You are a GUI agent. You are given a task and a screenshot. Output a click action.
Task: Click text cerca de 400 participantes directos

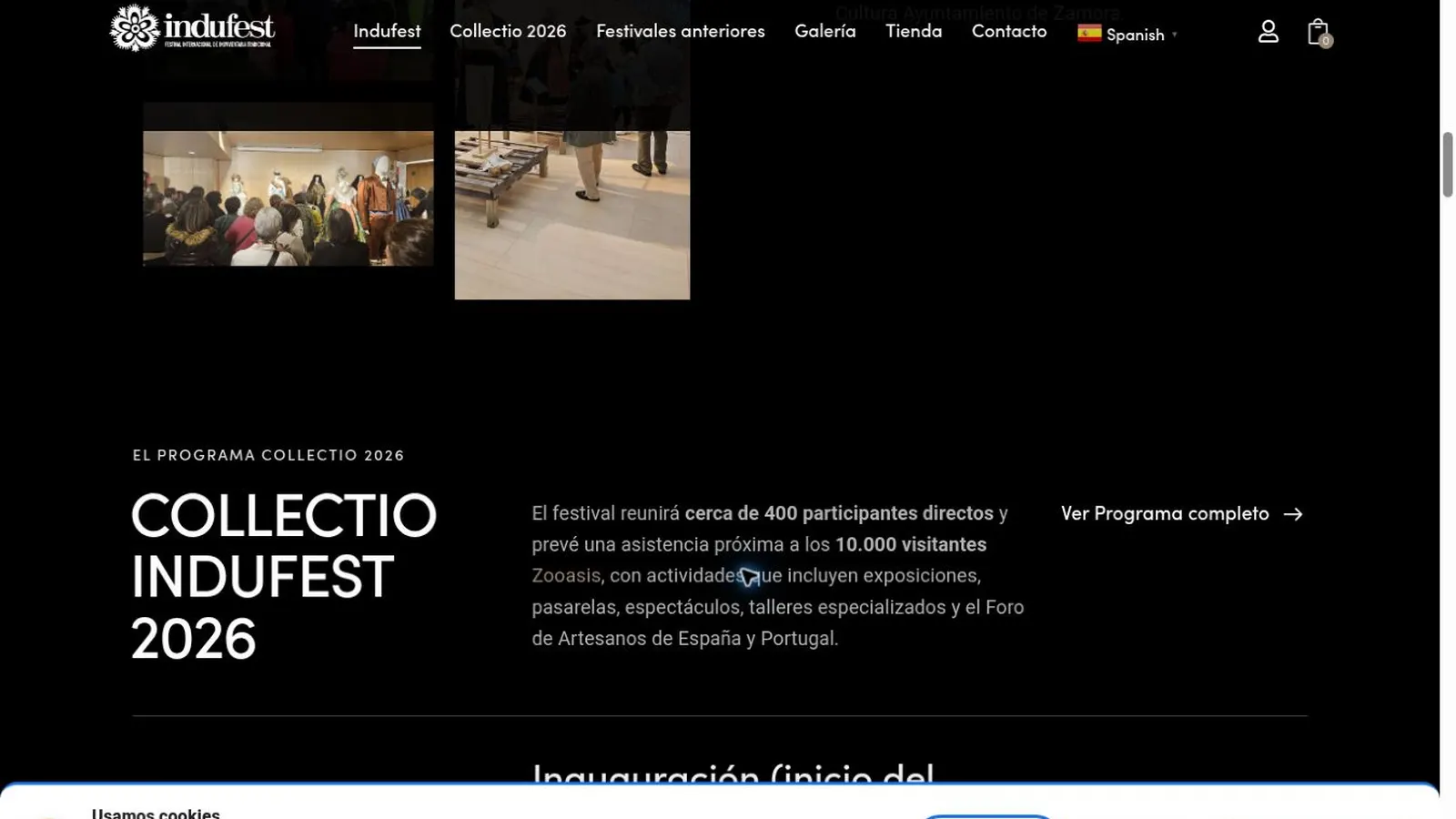pos(839,513)
